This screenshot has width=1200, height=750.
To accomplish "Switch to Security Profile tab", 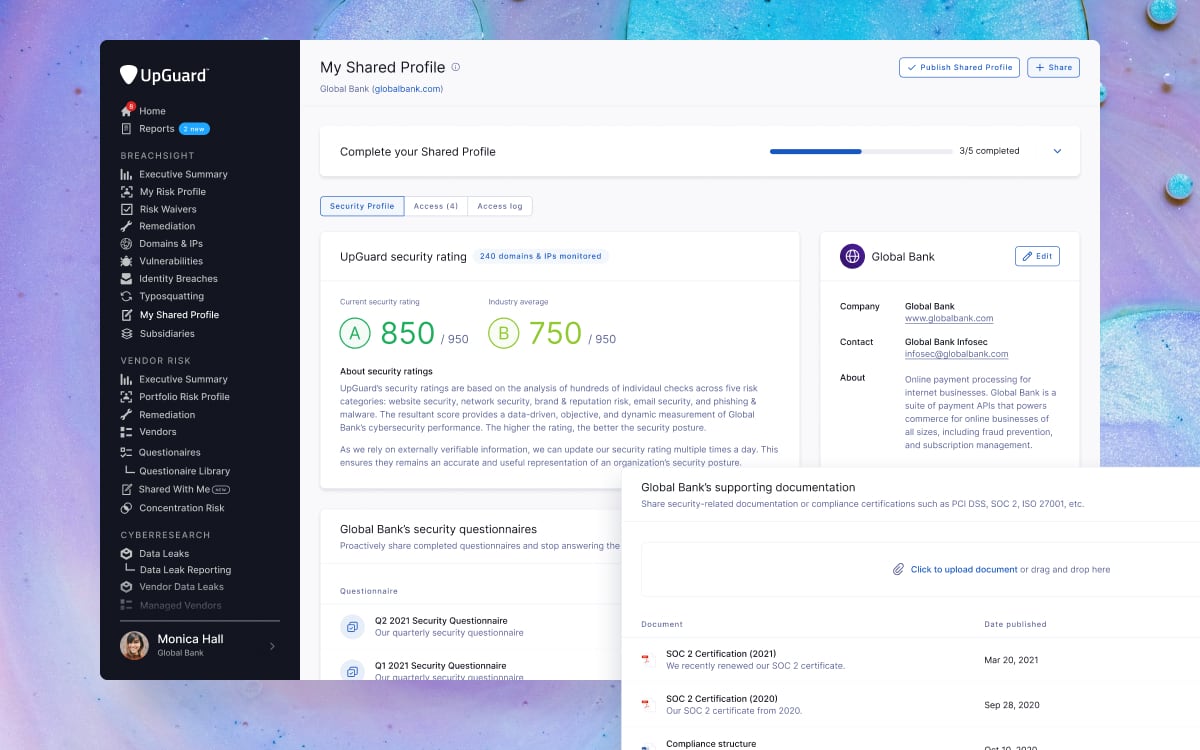I will pyautogui.click(x=362, y=206).
